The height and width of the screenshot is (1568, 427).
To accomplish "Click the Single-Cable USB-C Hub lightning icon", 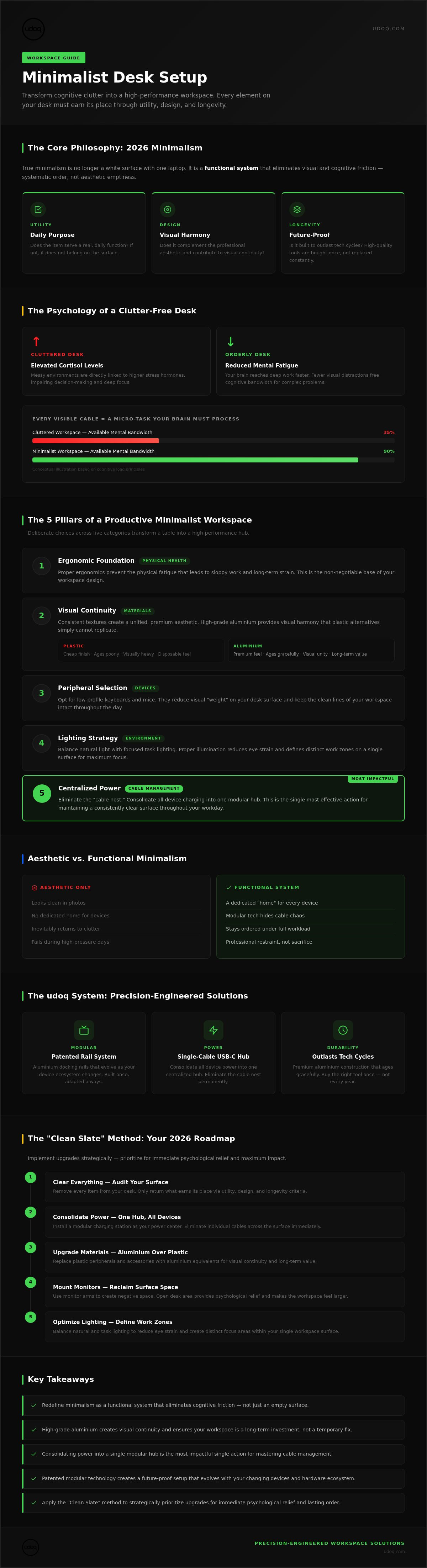I will [213, 1030].
